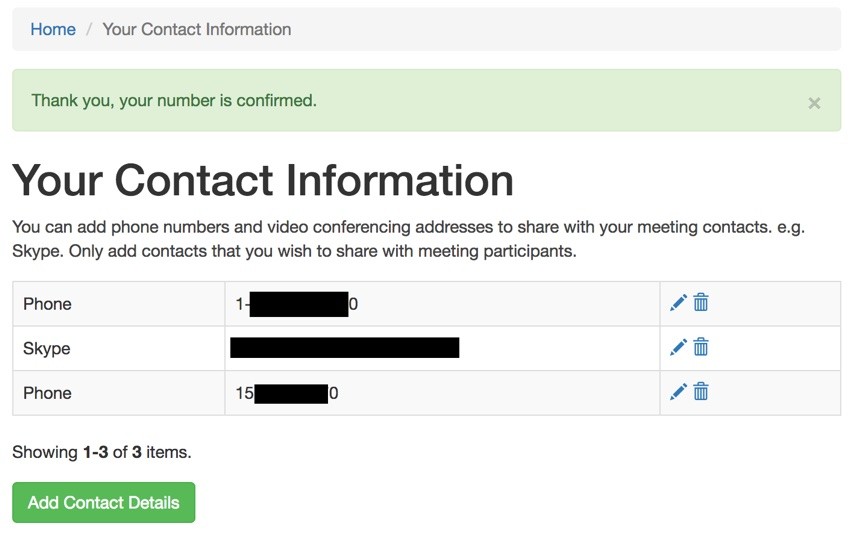Go to Home via breadcrumb link
The width and height of the screenshot is (850, 534).
(53, 29)
